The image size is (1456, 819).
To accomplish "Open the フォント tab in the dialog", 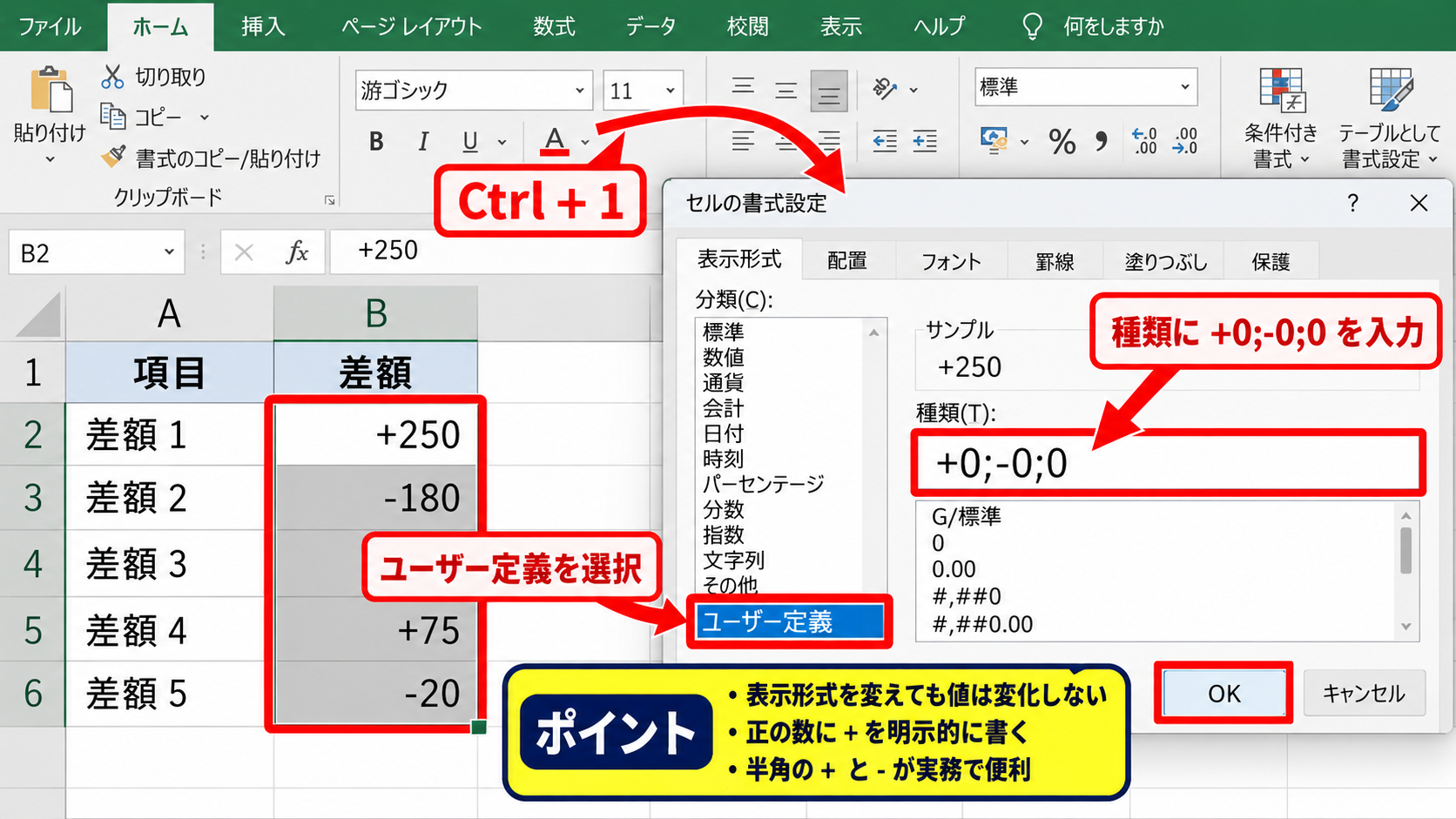I will click(x=951, y=261).
